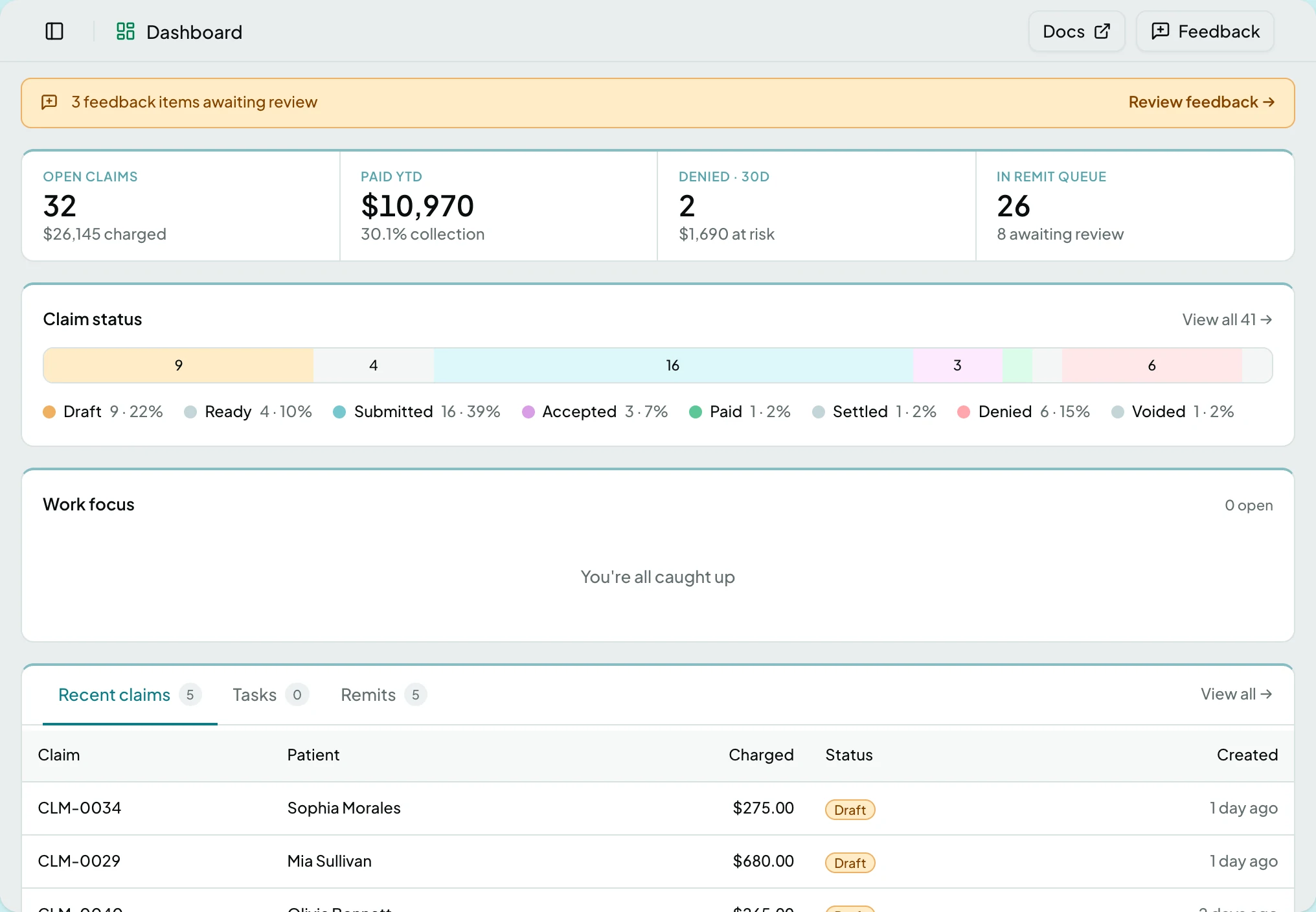1316x912 pixels.
Task: Select the Submitted segment showing 16
Action: (674, 365)
